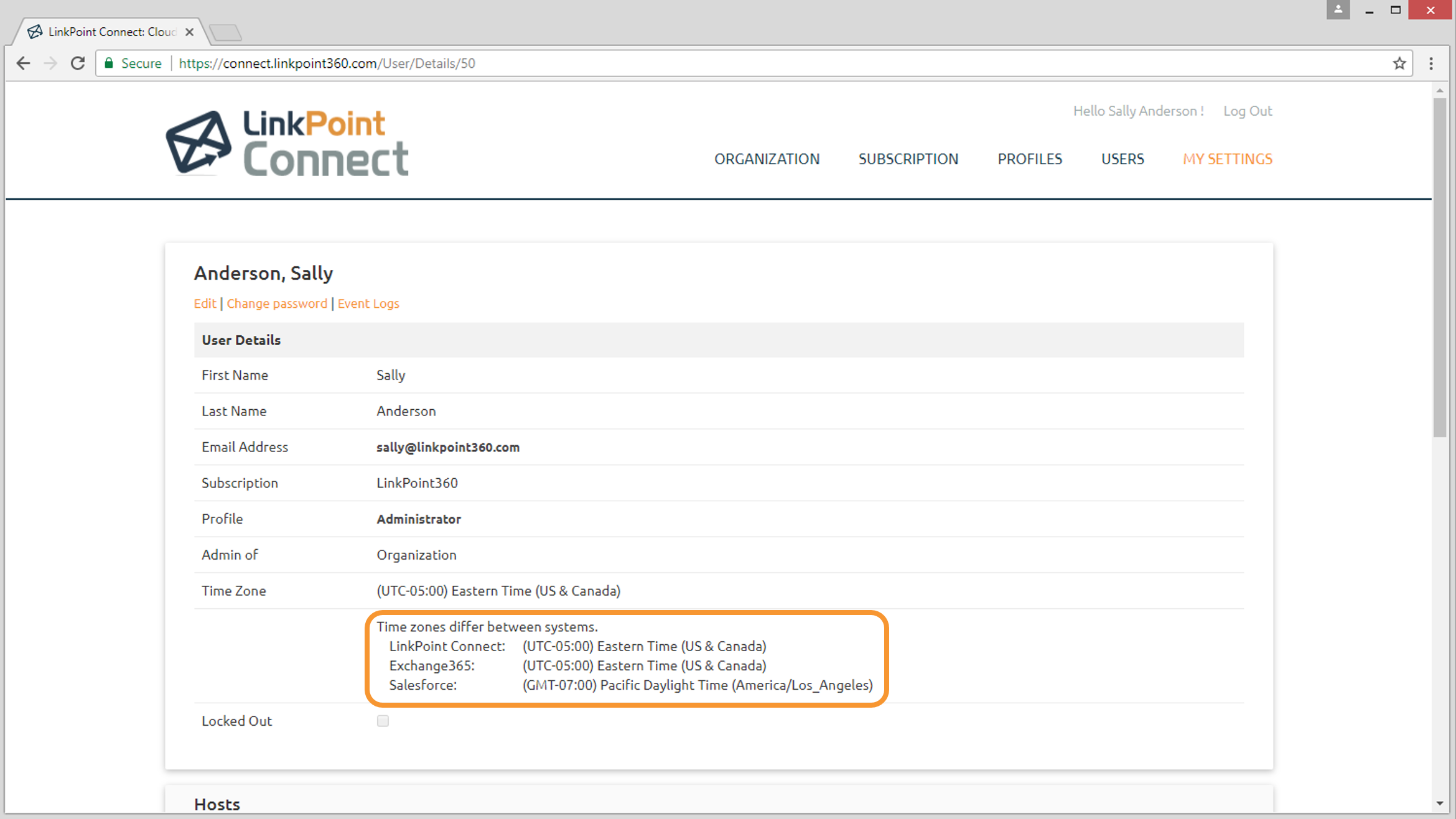The width and height of the screenshot is (1456, 819).
Task: Click the 'Anderson, Sally' heading
Action: tap(263, 273)
